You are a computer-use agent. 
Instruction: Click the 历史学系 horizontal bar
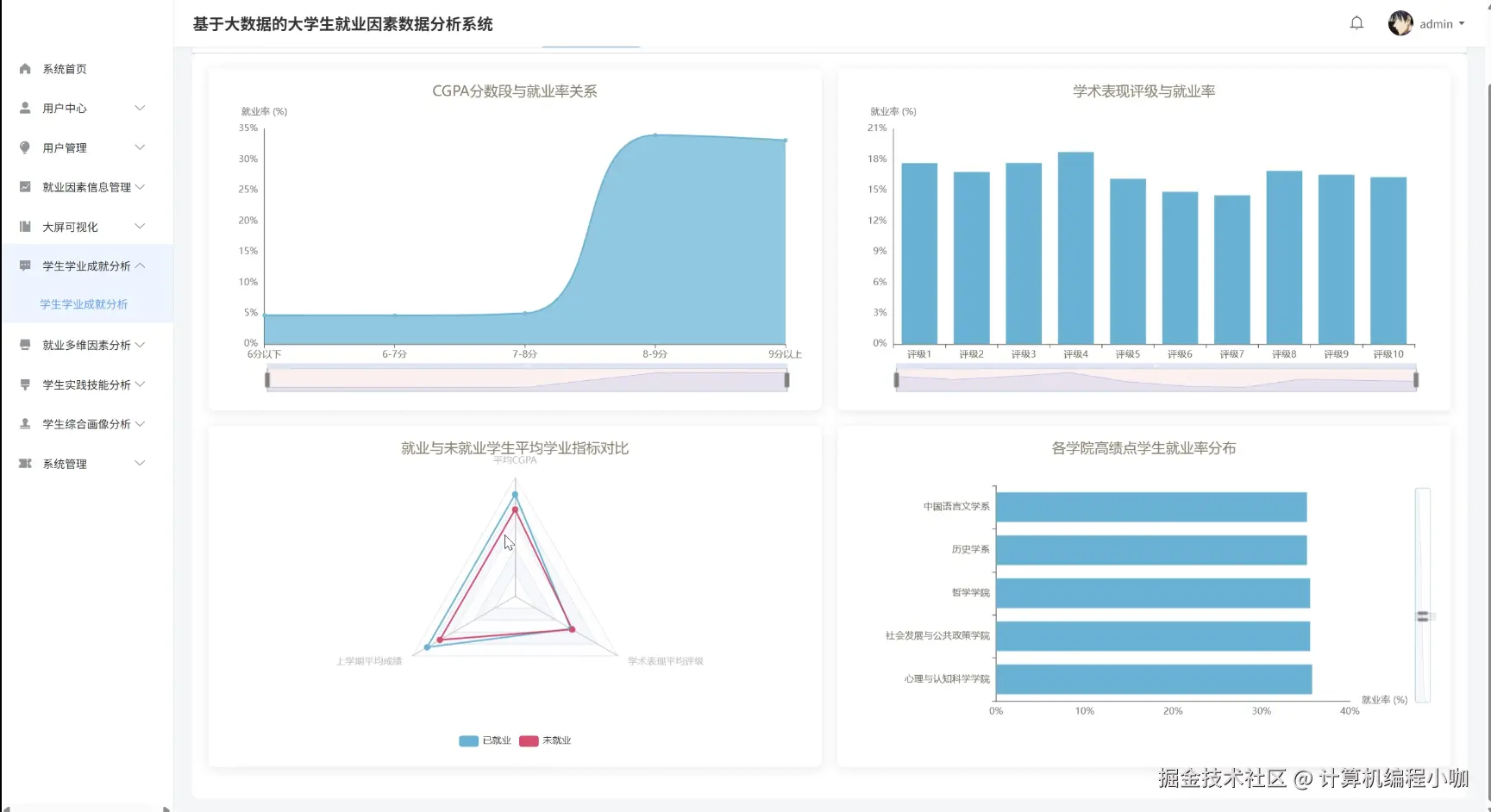pos(1151,550)
